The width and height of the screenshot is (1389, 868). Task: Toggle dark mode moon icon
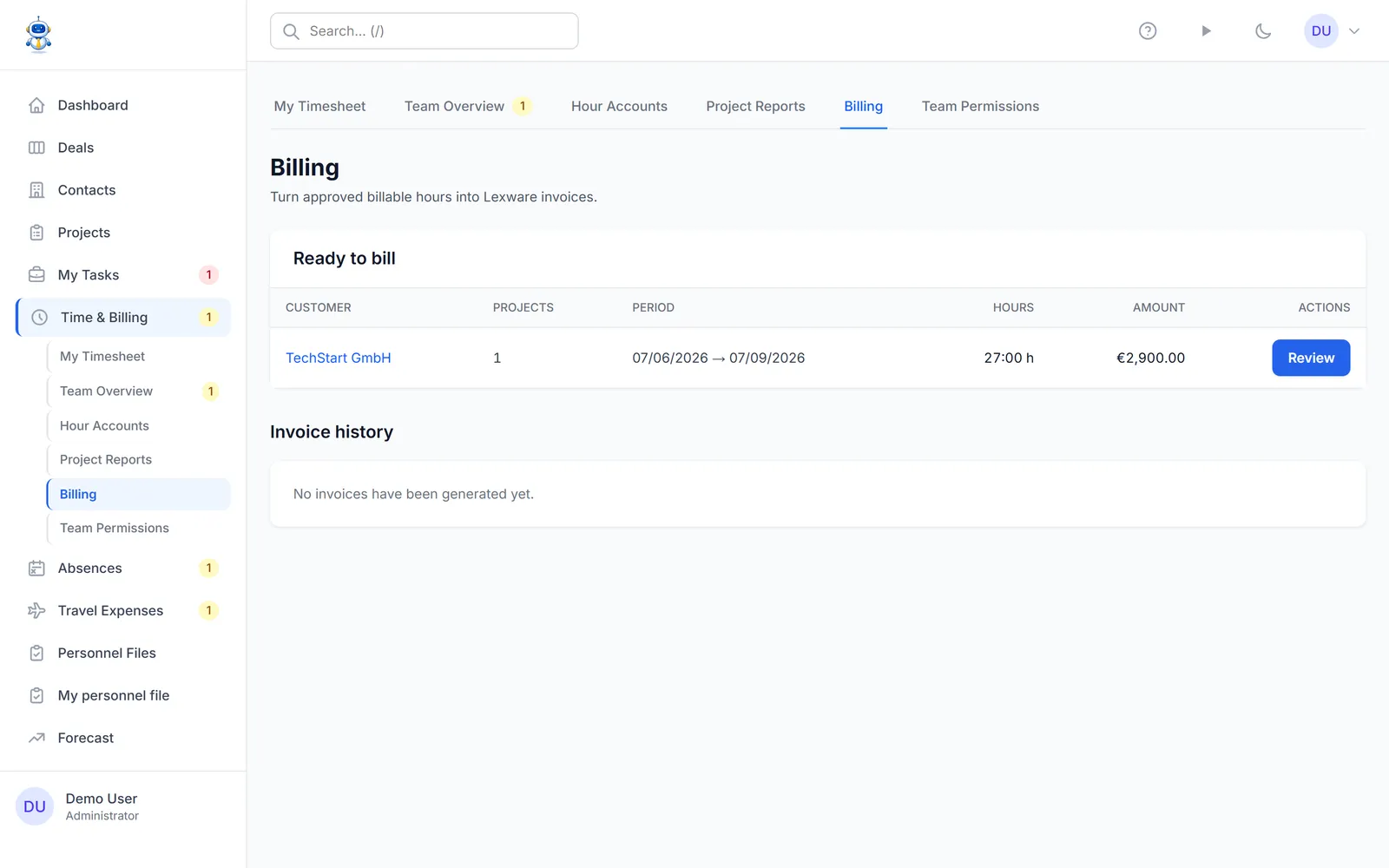[1263, 31]
